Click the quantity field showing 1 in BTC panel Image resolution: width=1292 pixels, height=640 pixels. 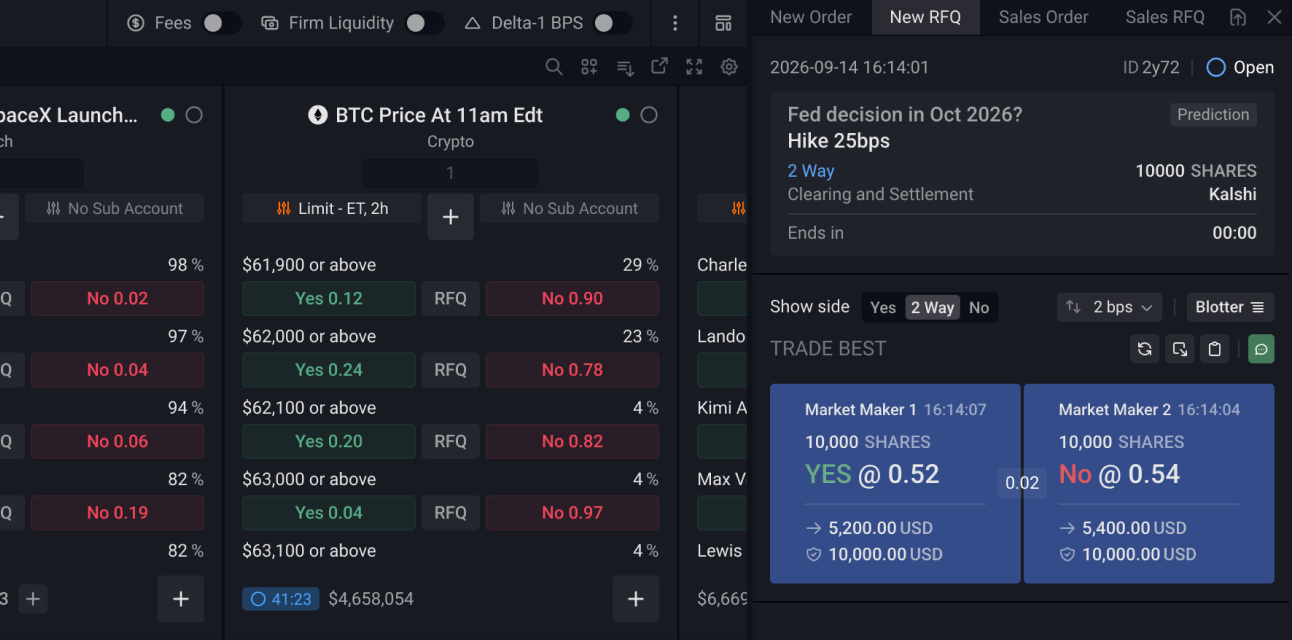click(450, 173)
